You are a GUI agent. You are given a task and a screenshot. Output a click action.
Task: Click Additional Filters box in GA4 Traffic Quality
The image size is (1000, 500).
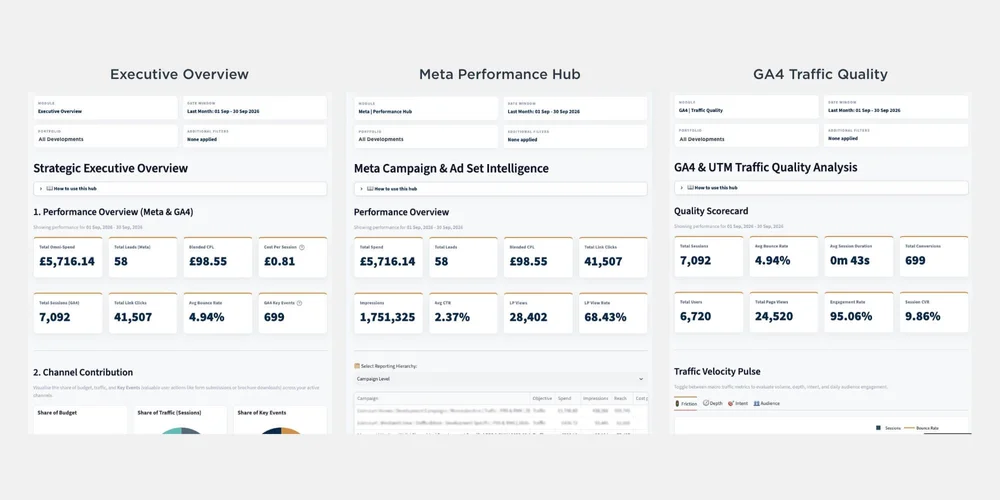[x=896, y=135]
